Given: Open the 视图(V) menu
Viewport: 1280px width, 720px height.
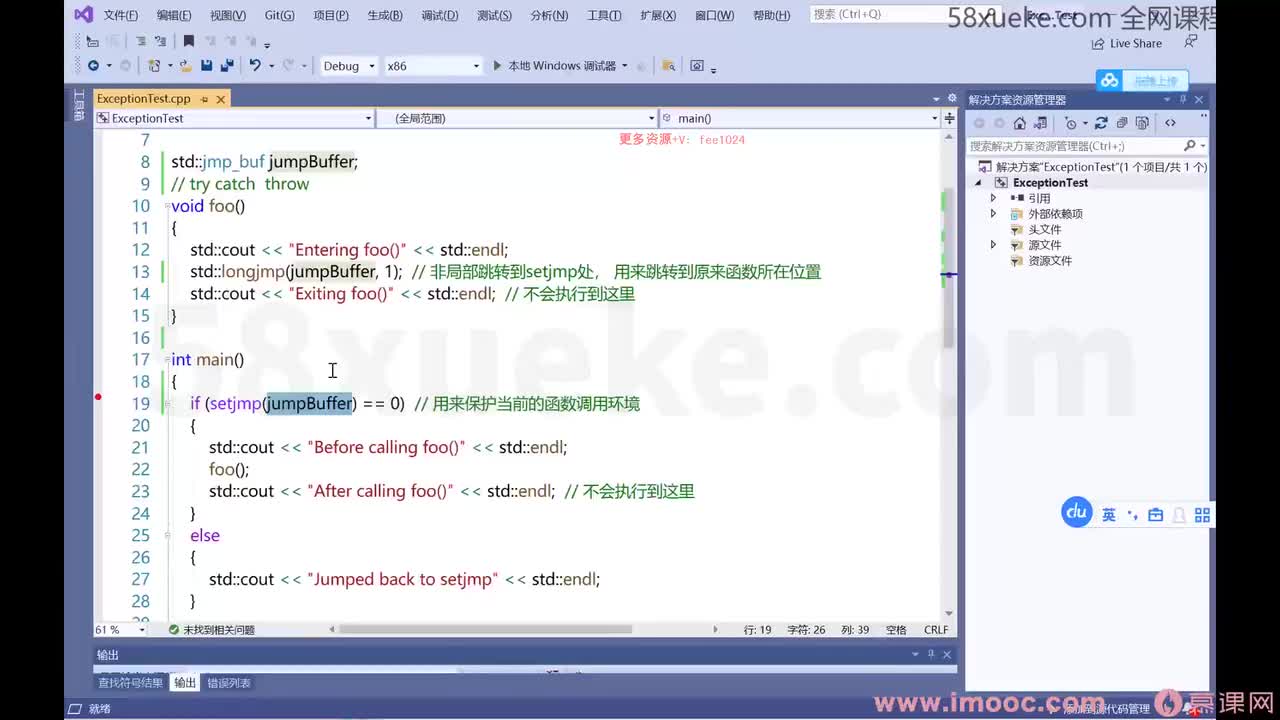Looking at the screenshot, I should pos(228,15).
